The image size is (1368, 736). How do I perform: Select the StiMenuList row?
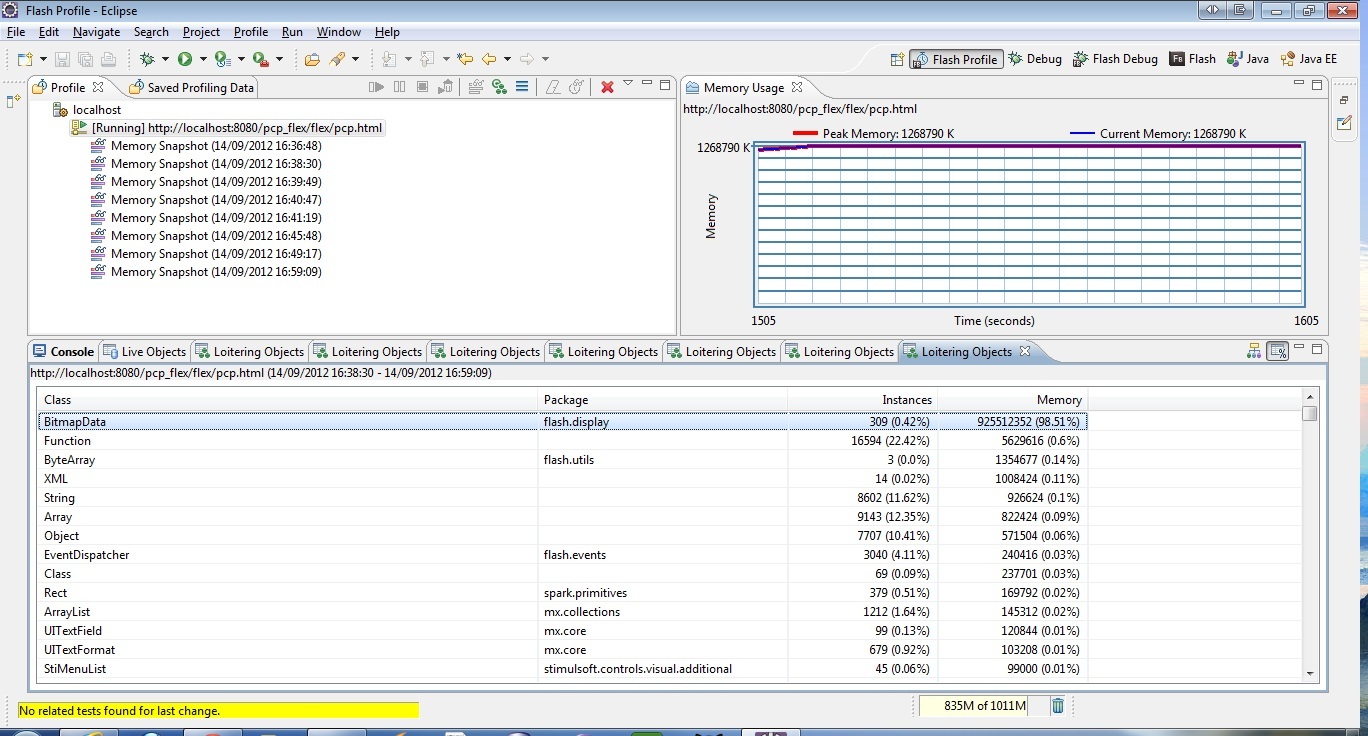[562, 668]
